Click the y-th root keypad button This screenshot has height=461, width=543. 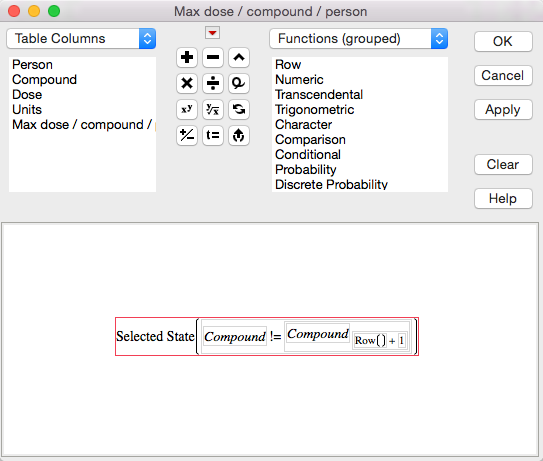213,109
